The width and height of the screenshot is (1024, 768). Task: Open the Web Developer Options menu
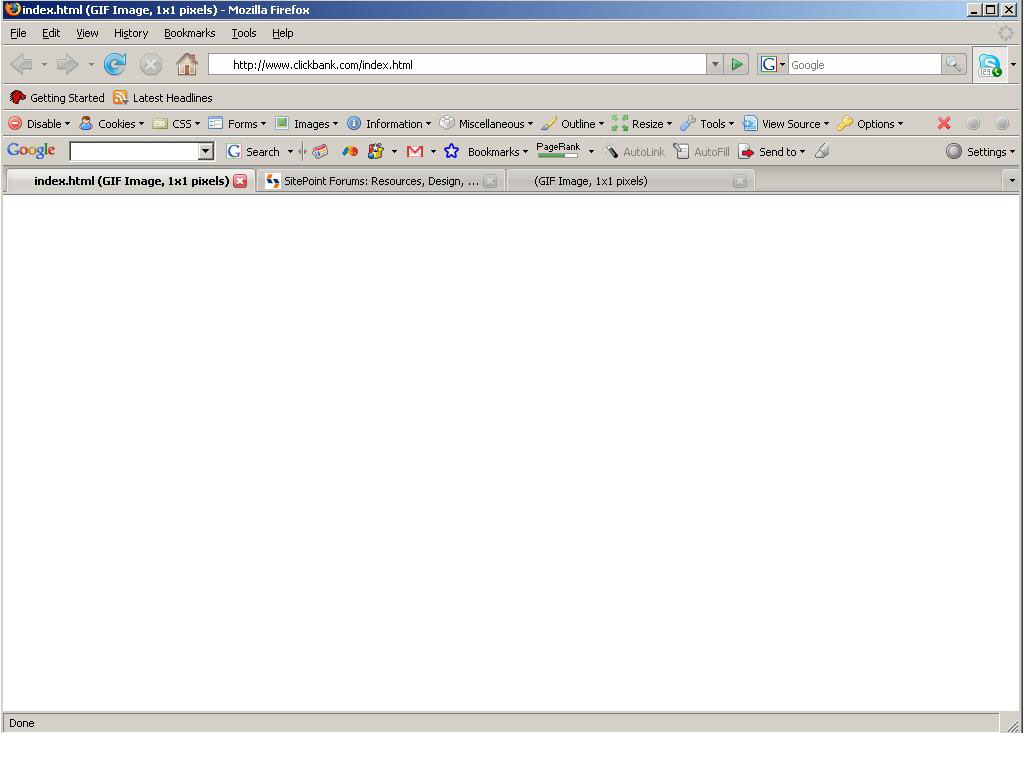pos(870,123)
